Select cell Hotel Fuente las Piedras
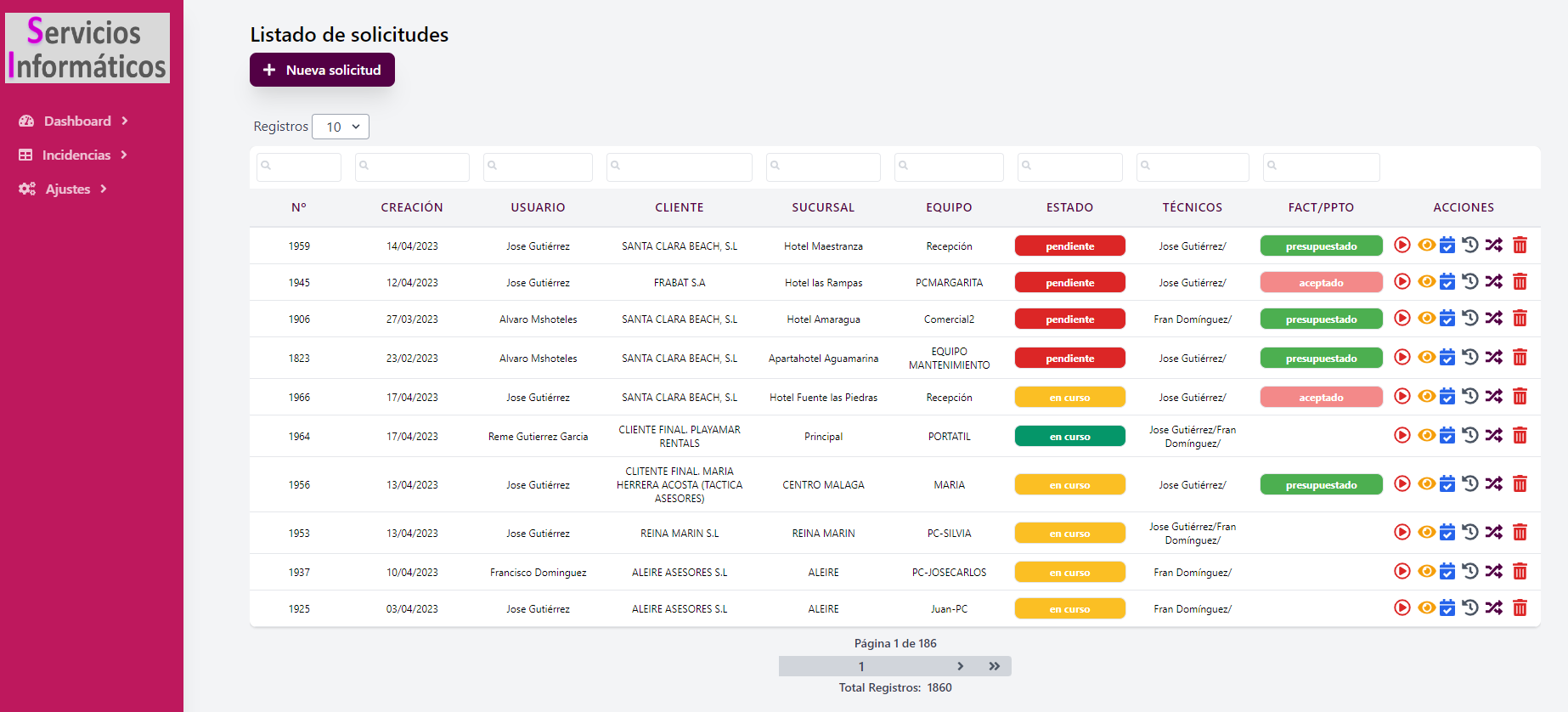The height and width of the screenshot is (712, 1568). pyautogui.click(x=823, y=398)
